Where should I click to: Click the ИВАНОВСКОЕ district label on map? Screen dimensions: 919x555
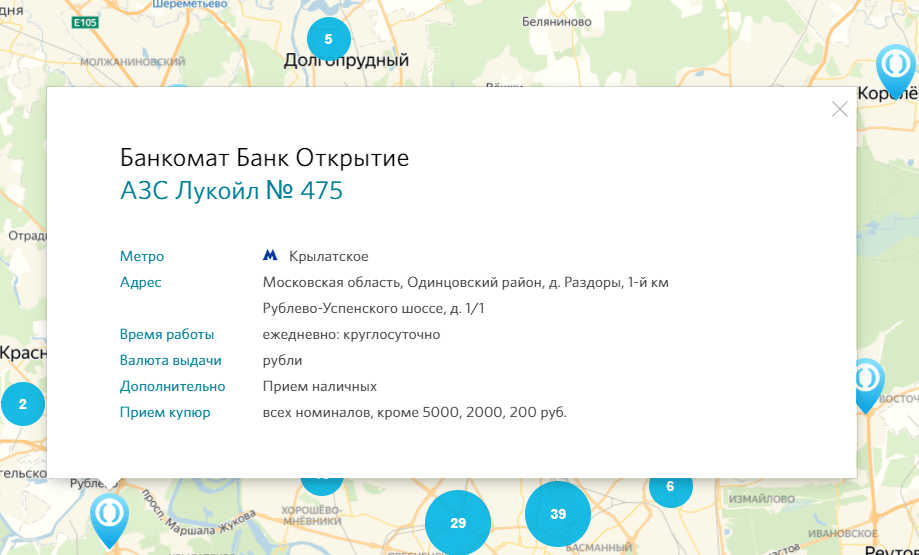point(843,533)
